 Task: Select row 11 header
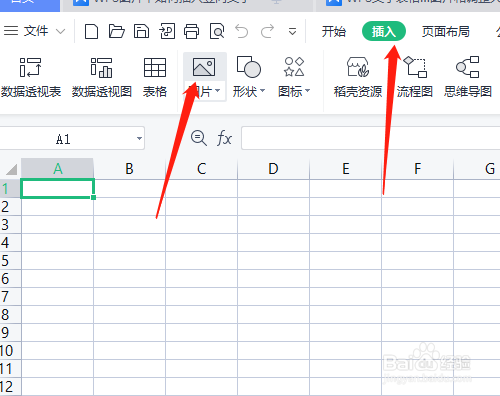pos(10,369)
